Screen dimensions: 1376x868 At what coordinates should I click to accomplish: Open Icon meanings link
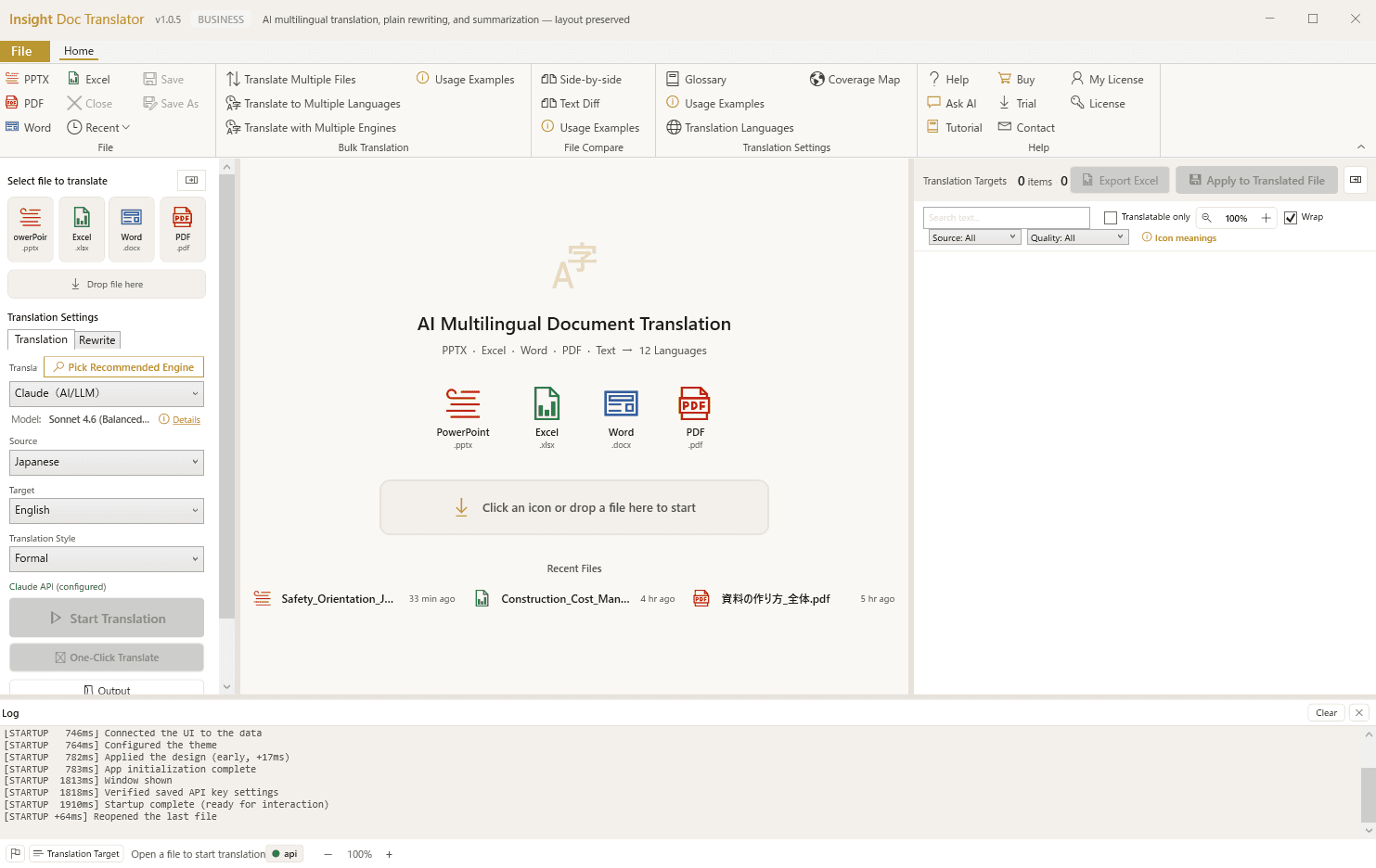(1179, 238)
